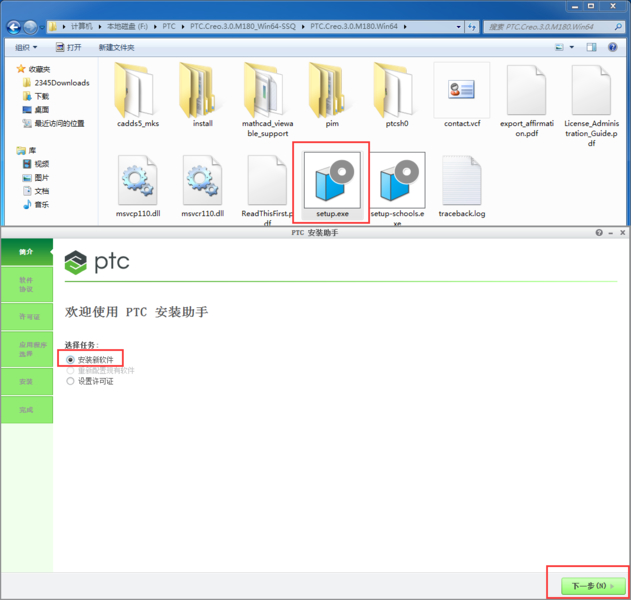Open 文档 library in the sidebar
The height and width of the screenshot is (600, 631).
36,191
